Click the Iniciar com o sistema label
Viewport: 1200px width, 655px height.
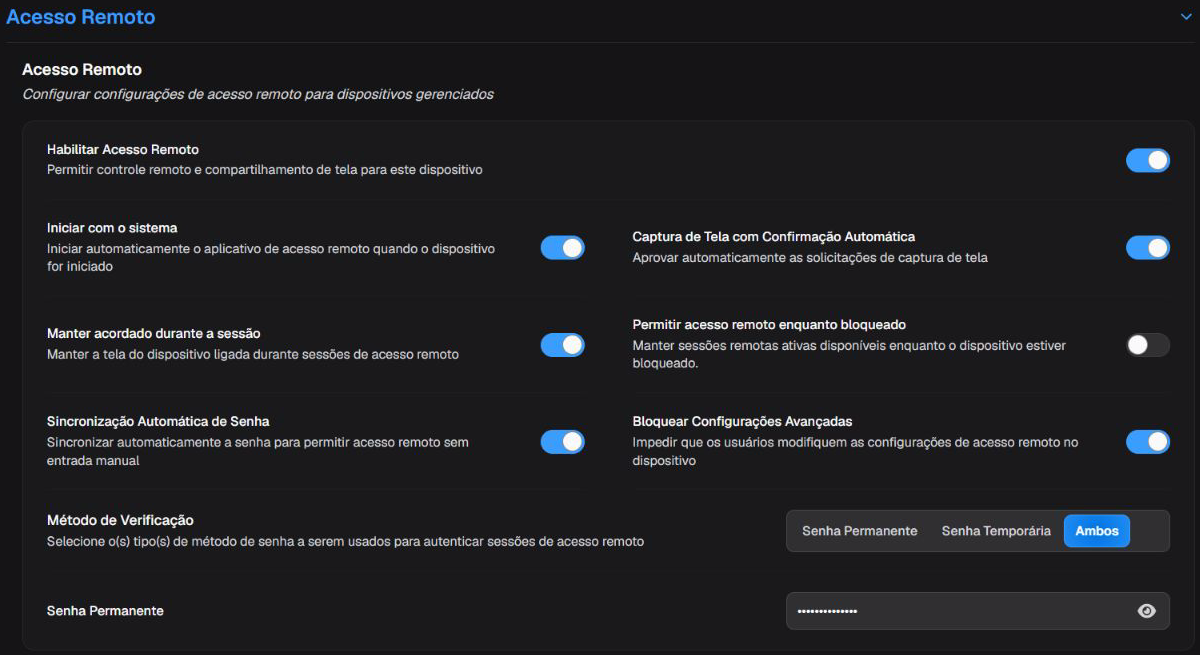(112, 228)
